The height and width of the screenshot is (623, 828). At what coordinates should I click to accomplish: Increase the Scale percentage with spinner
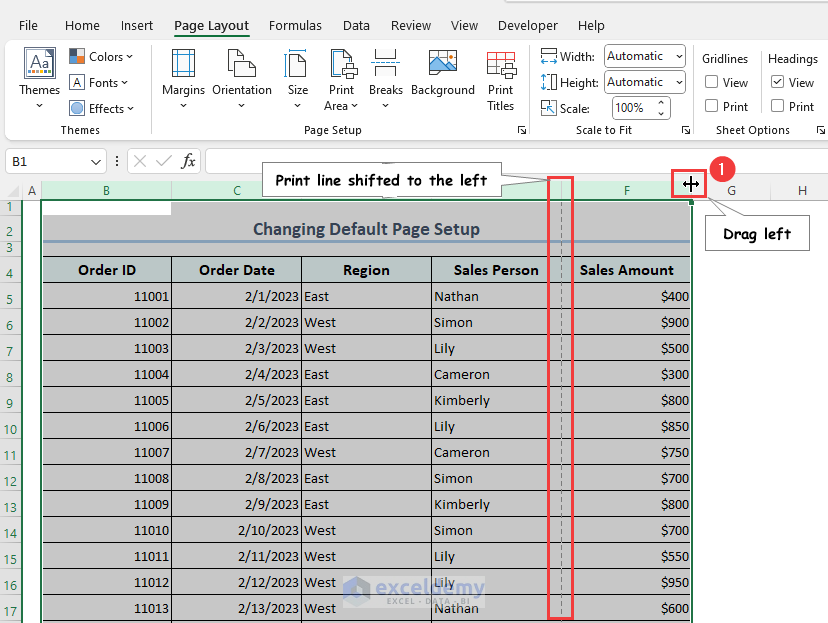[x=660, y=103]
